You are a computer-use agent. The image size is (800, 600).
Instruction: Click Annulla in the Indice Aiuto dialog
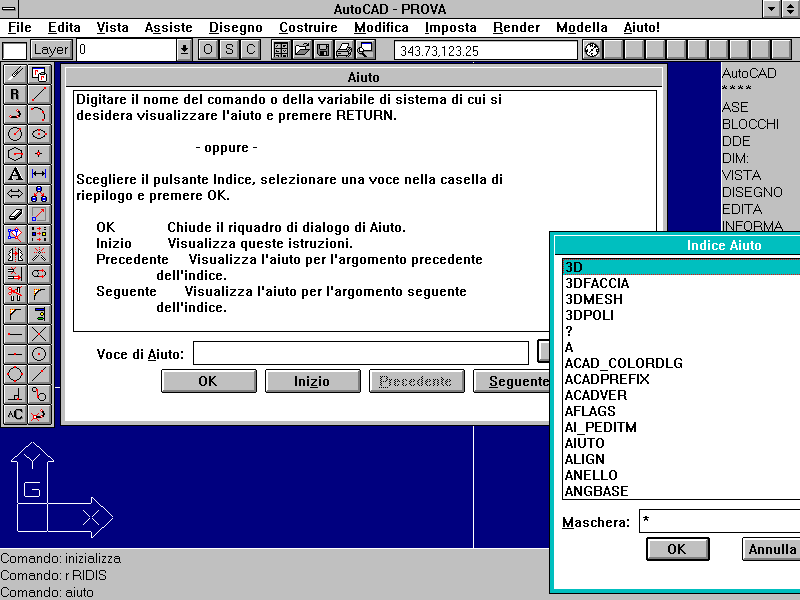[x=772, y=549]
